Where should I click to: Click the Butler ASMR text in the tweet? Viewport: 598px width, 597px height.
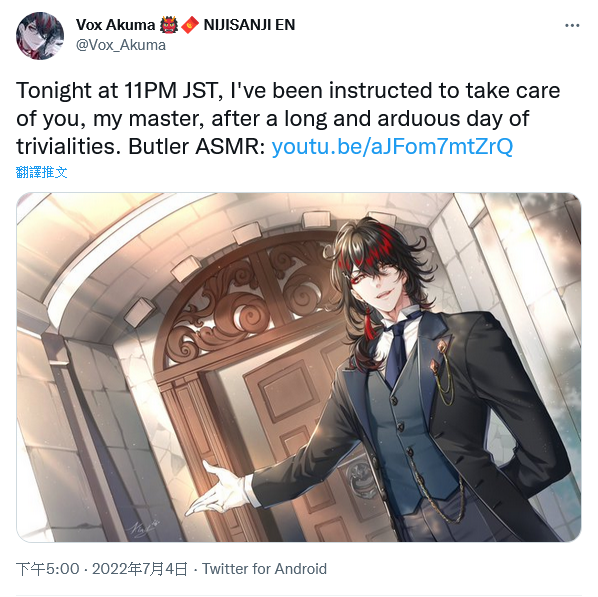coord(196,146)
